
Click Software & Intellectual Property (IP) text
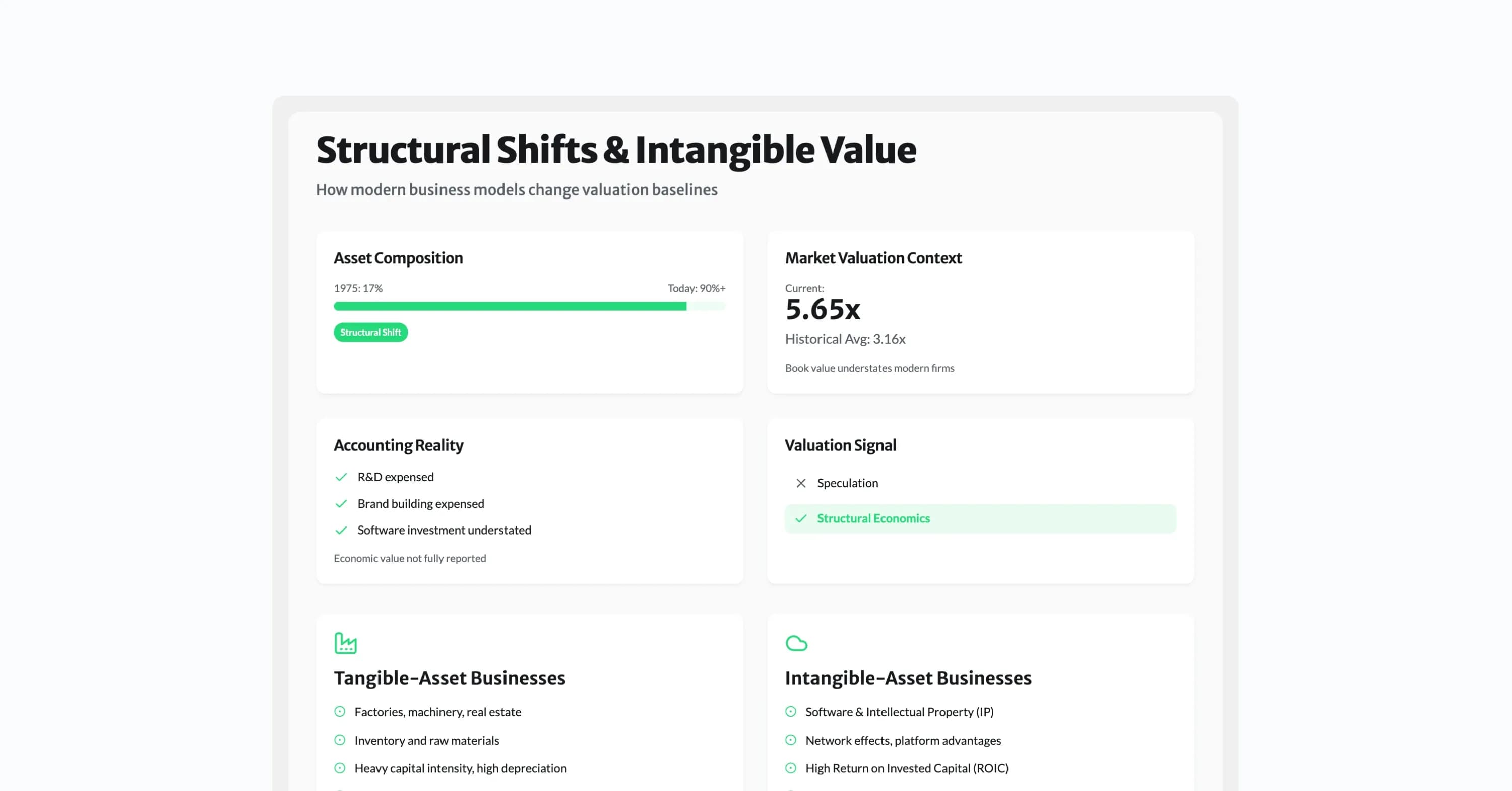point(899,712)
